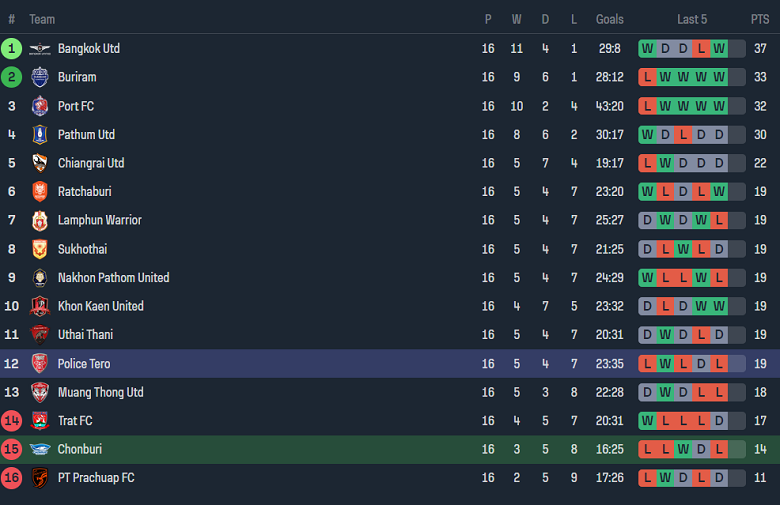Screen dimensions: 780x505
Task: Open the Pathum Utd team page
Action: pyautogui.click(x=86, y=135)
